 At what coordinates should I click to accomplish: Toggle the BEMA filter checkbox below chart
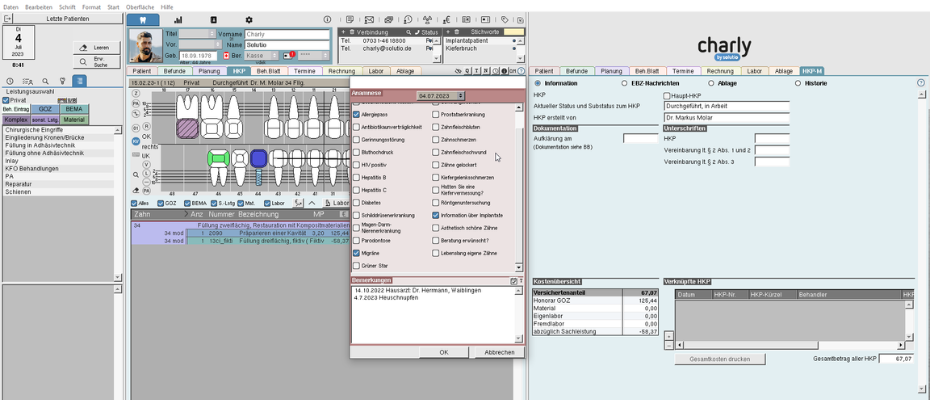click(187, 203)
